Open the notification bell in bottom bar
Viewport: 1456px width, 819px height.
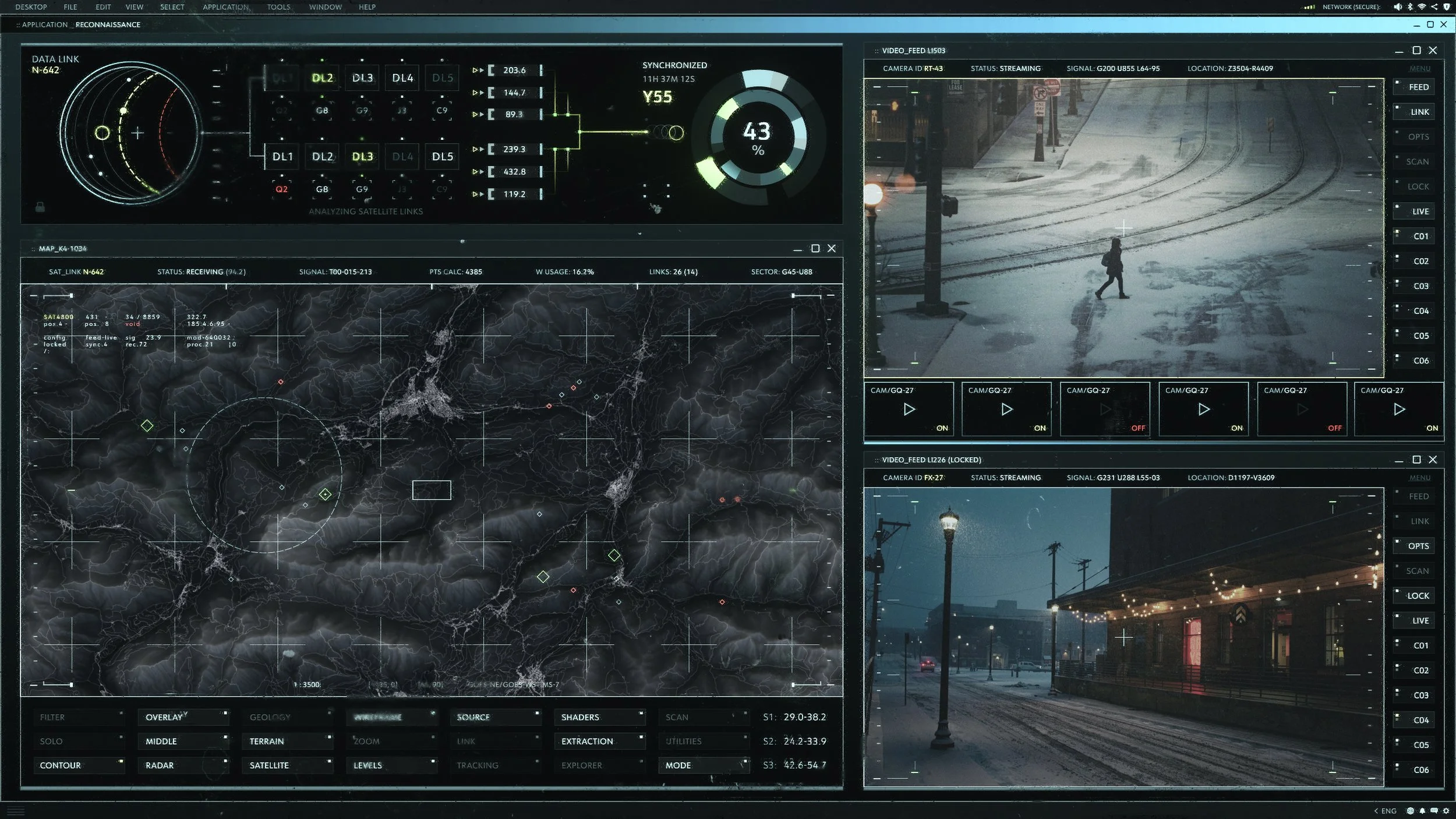(1422, 811)
